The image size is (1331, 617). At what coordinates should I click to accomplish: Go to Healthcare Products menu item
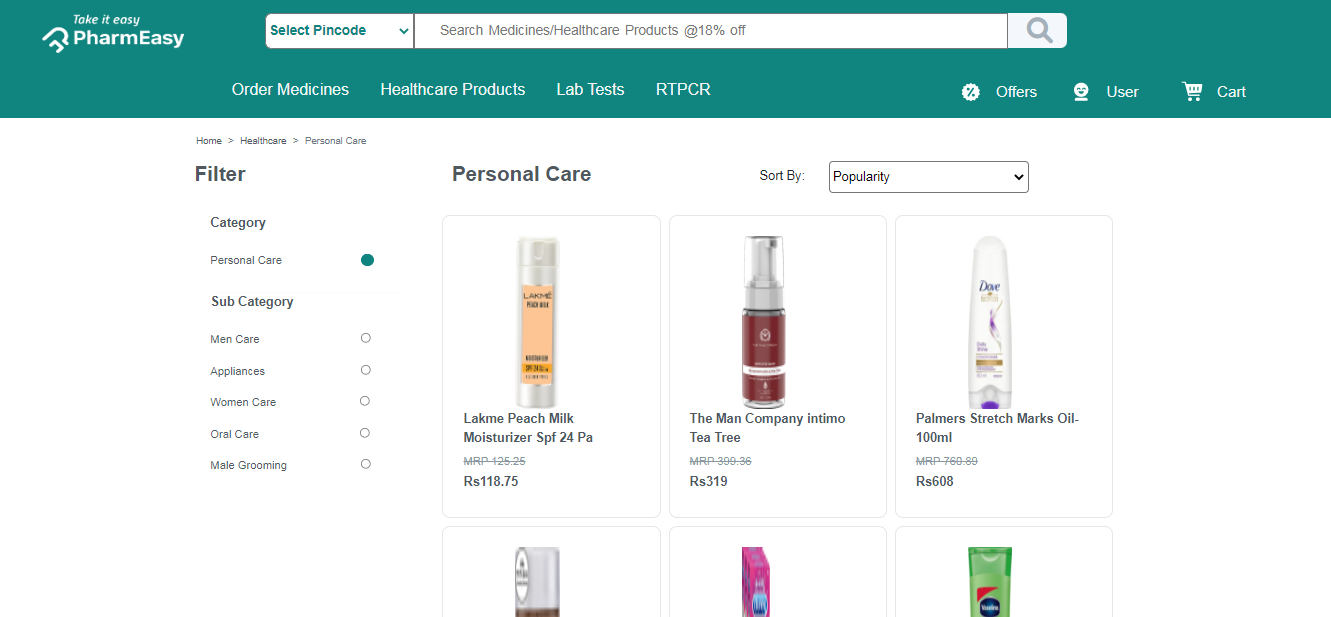click(x=453, y=89)
